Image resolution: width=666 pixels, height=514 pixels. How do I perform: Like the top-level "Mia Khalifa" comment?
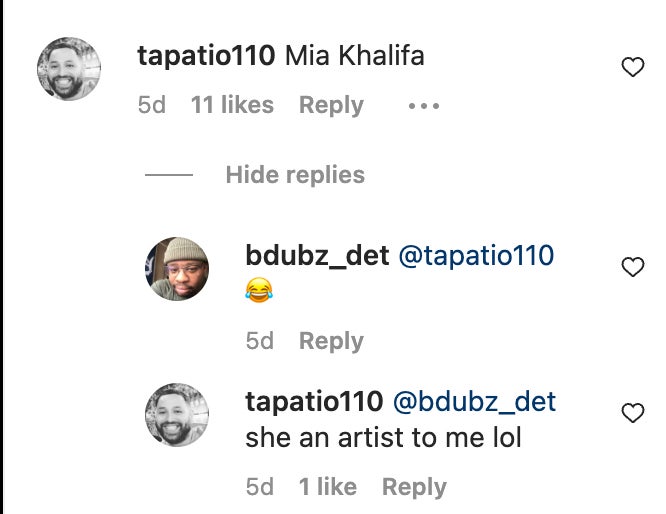632,67
